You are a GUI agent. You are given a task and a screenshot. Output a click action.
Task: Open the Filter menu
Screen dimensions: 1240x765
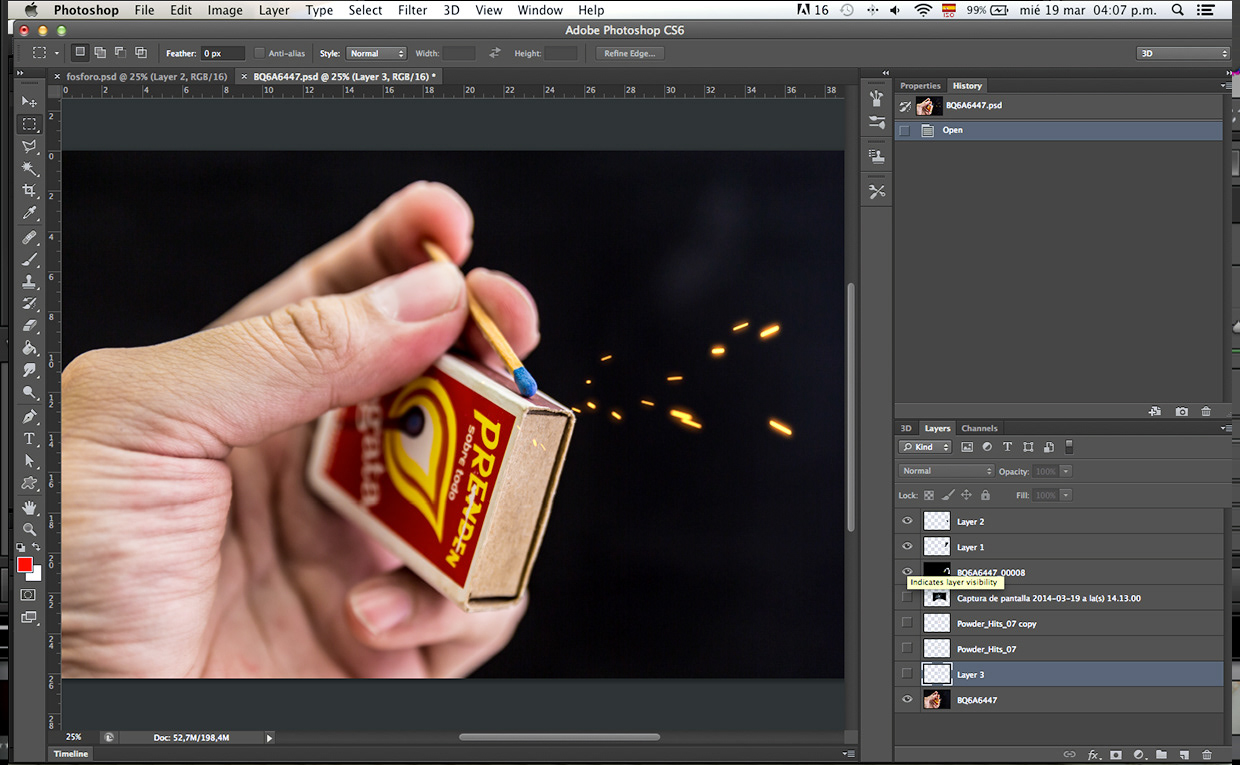pyautogui.click(x=412, y=10)
